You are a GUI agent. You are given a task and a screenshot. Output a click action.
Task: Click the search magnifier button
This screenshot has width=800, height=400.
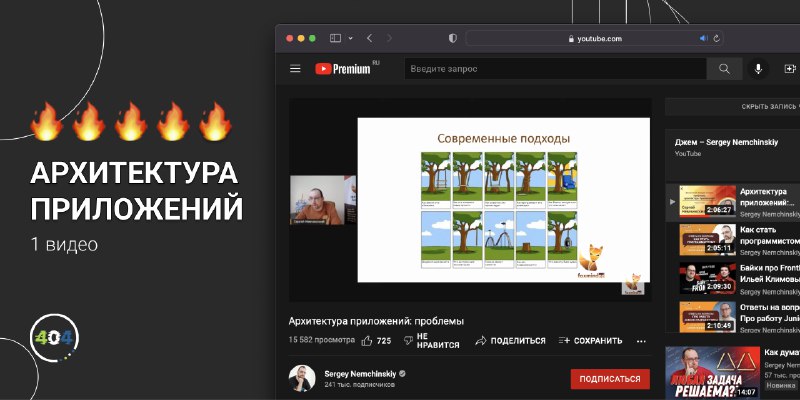tap(724, 69)
